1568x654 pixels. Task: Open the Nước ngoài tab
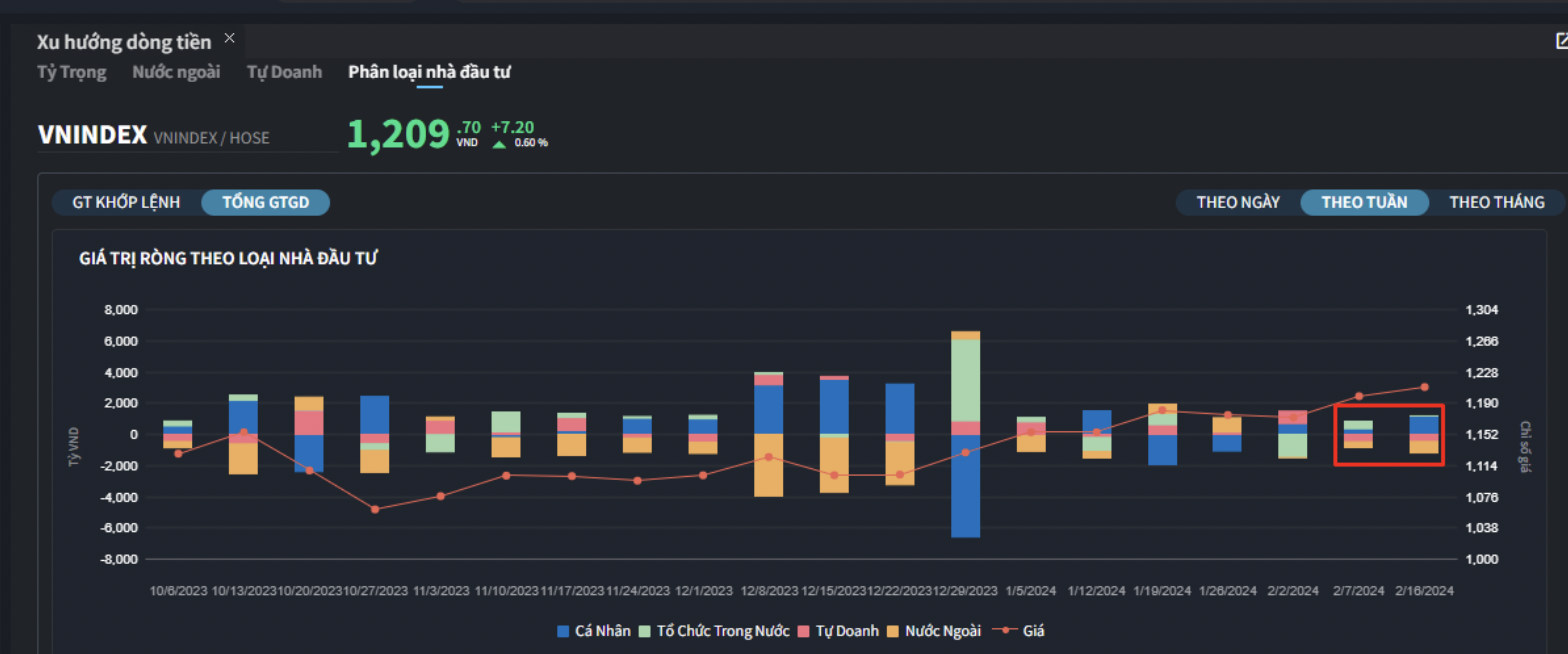(176, 72)
